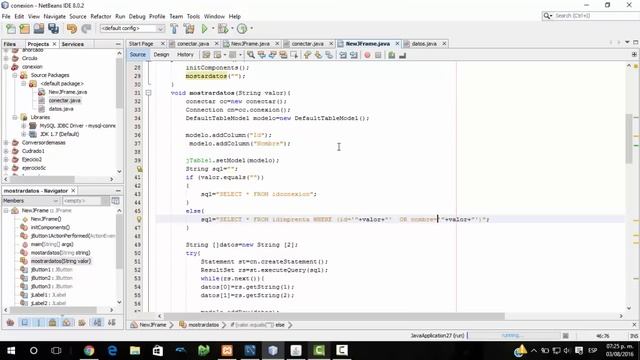The image size is (640, 360).
Task: Click the Stop Macro Recording icon
Action: click(x=378, y=55)
